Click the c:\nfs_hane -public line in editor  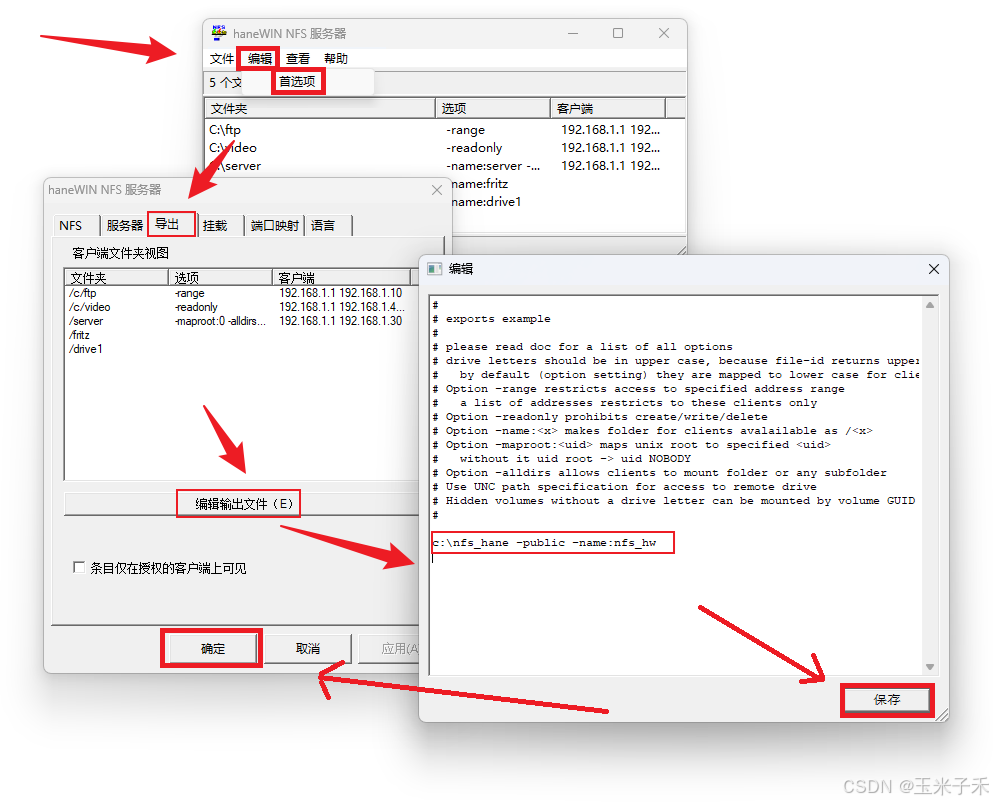coord(545,543)
